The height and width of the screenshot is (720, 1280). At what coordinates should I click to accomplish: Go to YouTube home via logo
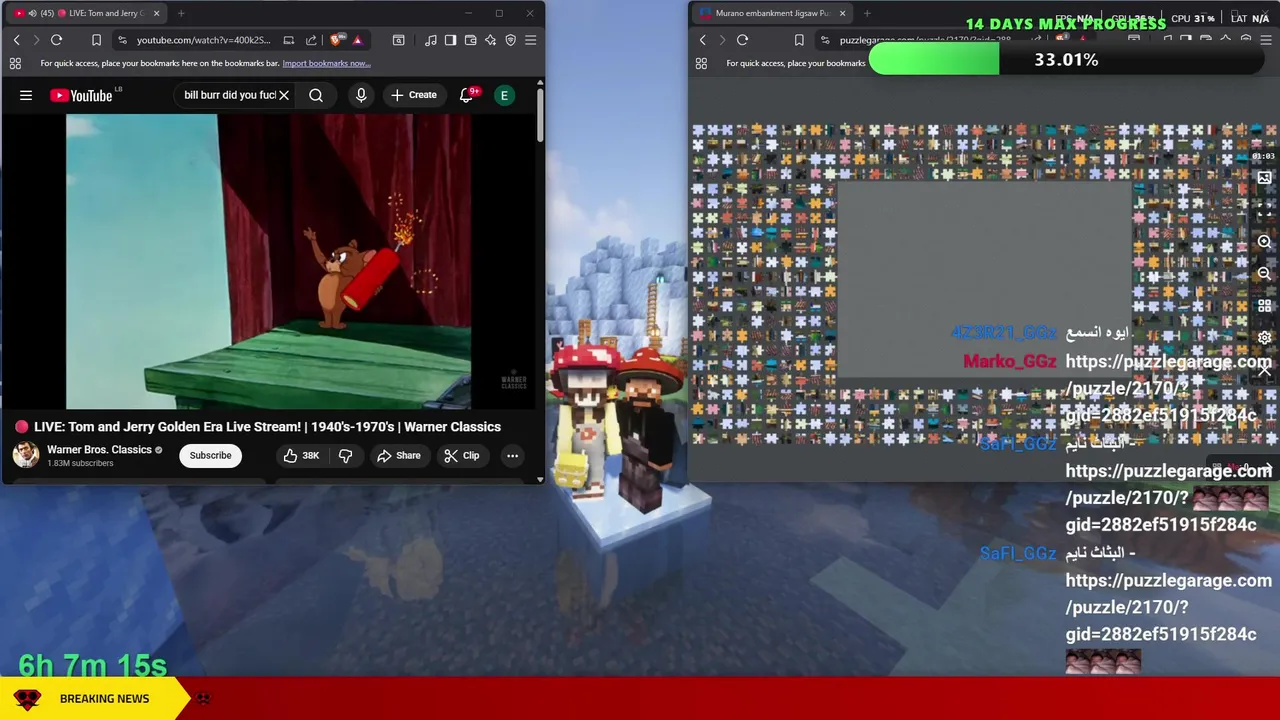point(82,95)
